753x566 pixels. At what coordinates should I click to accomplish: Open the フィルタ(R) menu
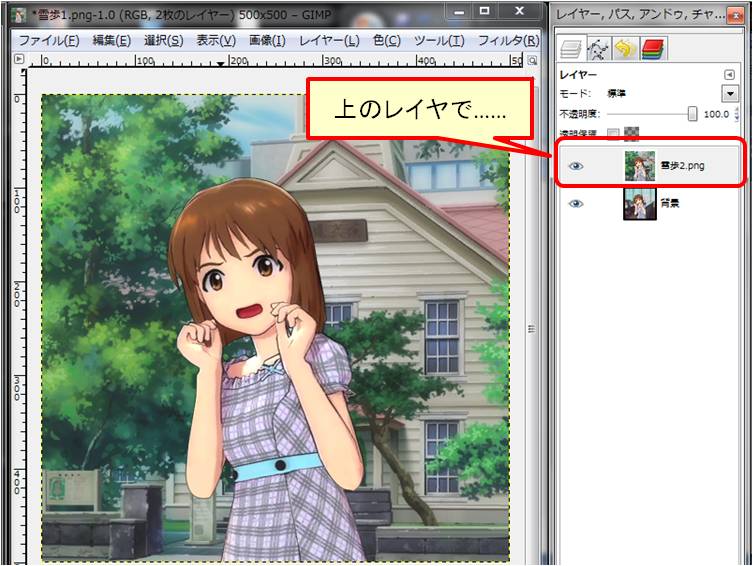[509, 41]
